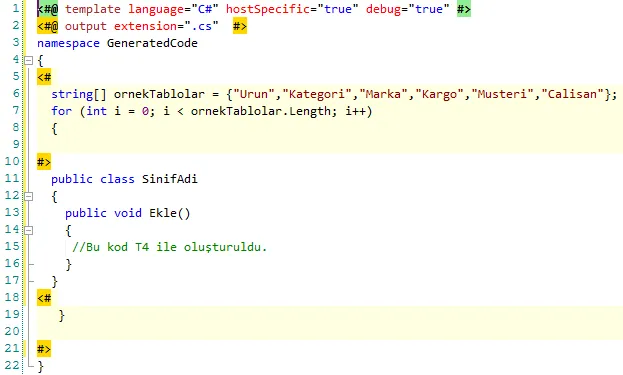Click the "Kargo" string literal

(439, 94)
